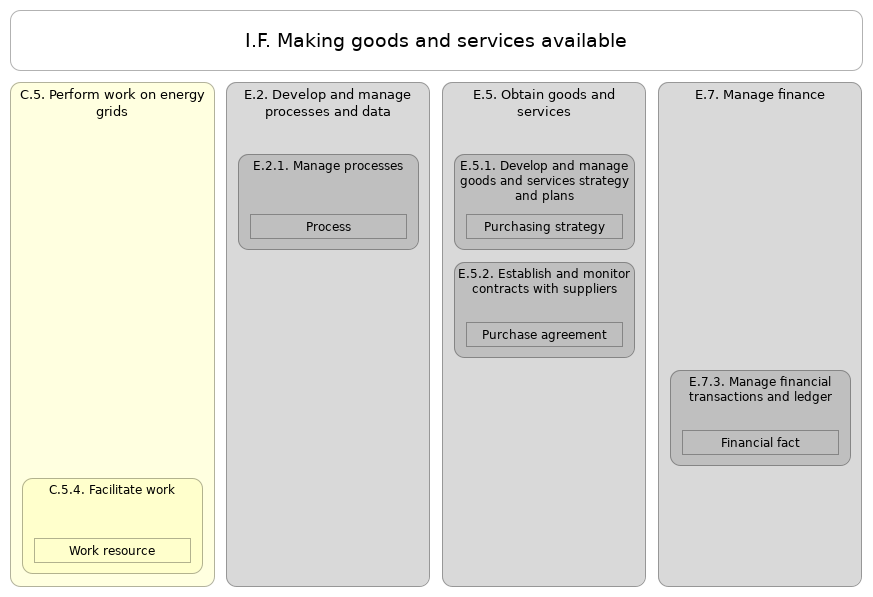Click the 'Financial fact' box
The width and height of the screenshot is (873, 597).
pos(760,443)
